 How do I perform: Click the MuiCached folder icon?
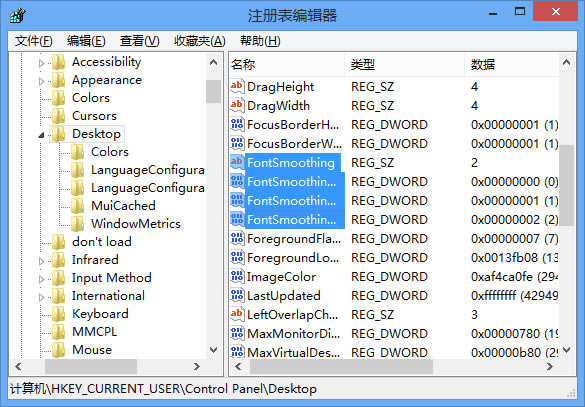click(77, 206)
